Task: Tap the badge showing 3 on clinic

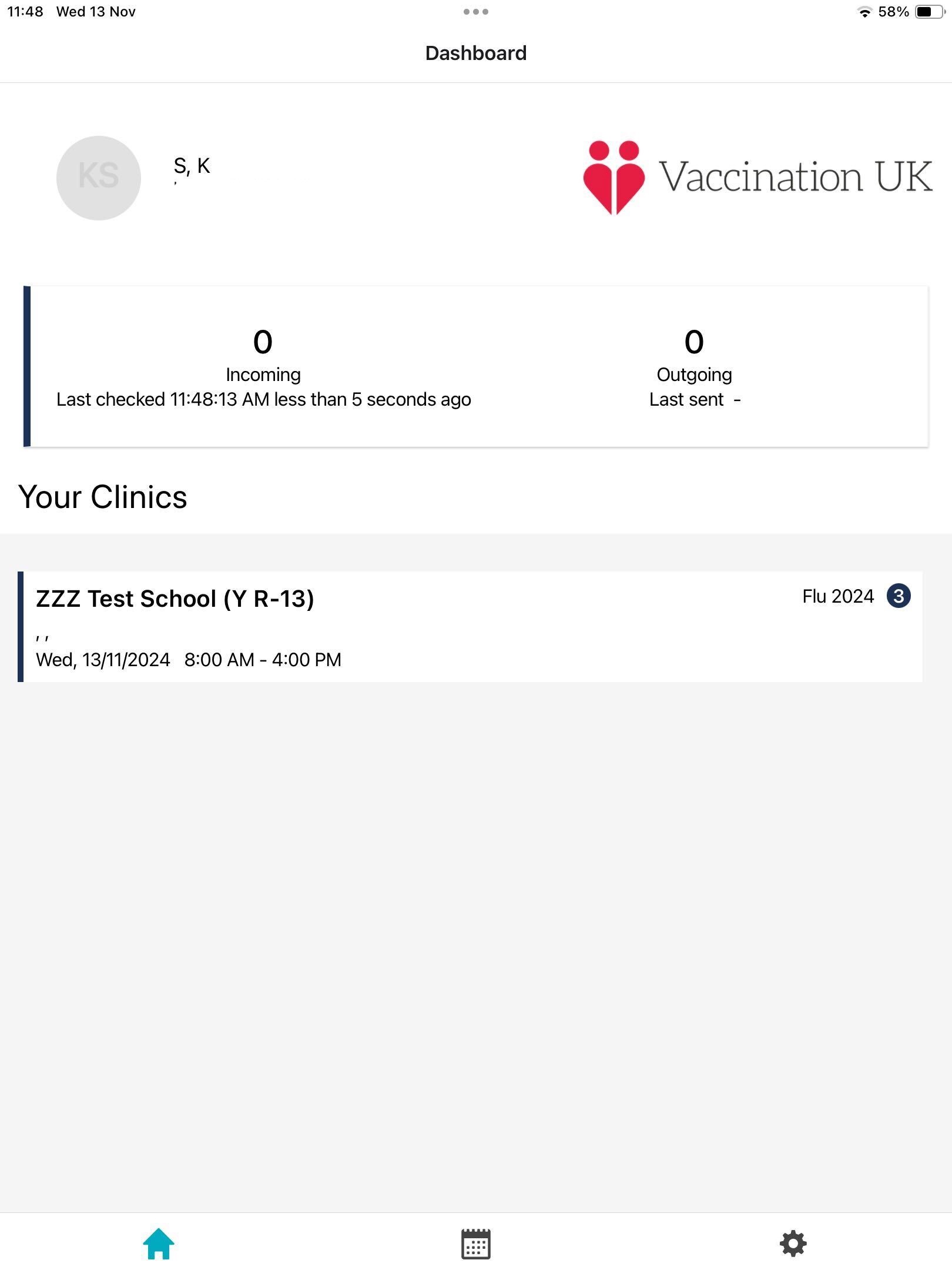Action: click(899, 596)
